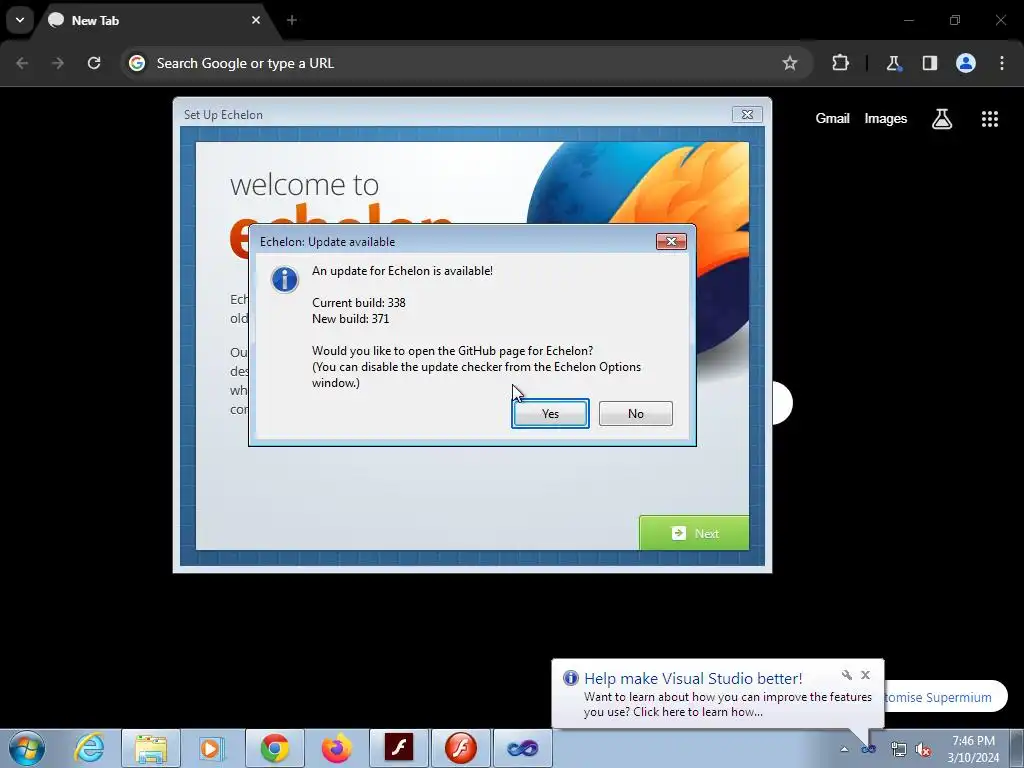Open the tab search dropdown arrow
This screenshot has width=1024, height=768.
[20, 20]
